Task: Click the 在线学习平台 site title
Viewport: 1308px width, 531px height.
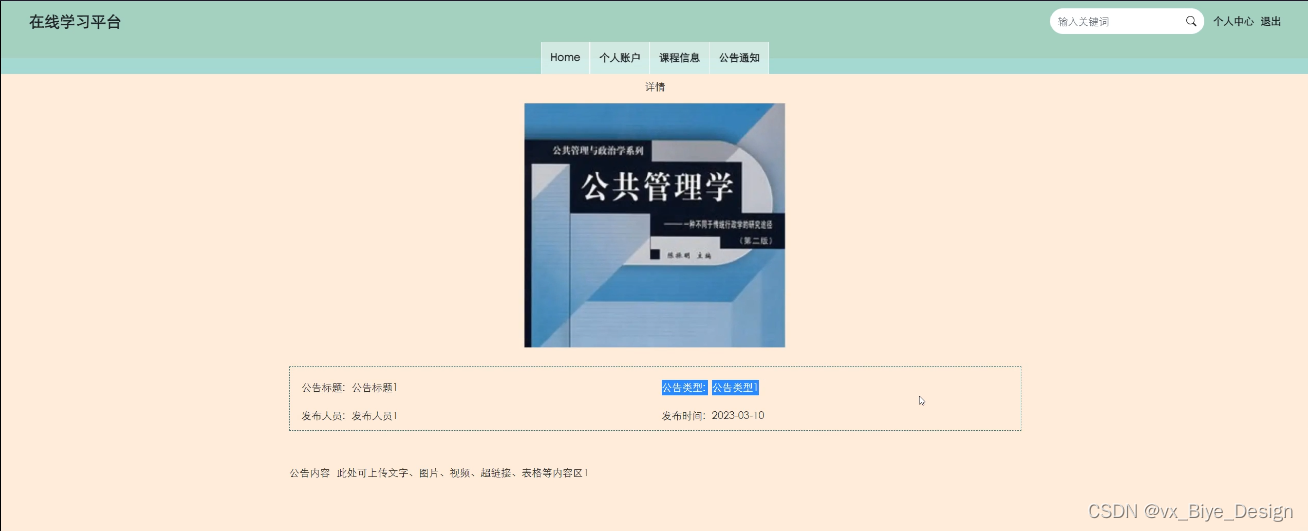Action: coord(75,21)
